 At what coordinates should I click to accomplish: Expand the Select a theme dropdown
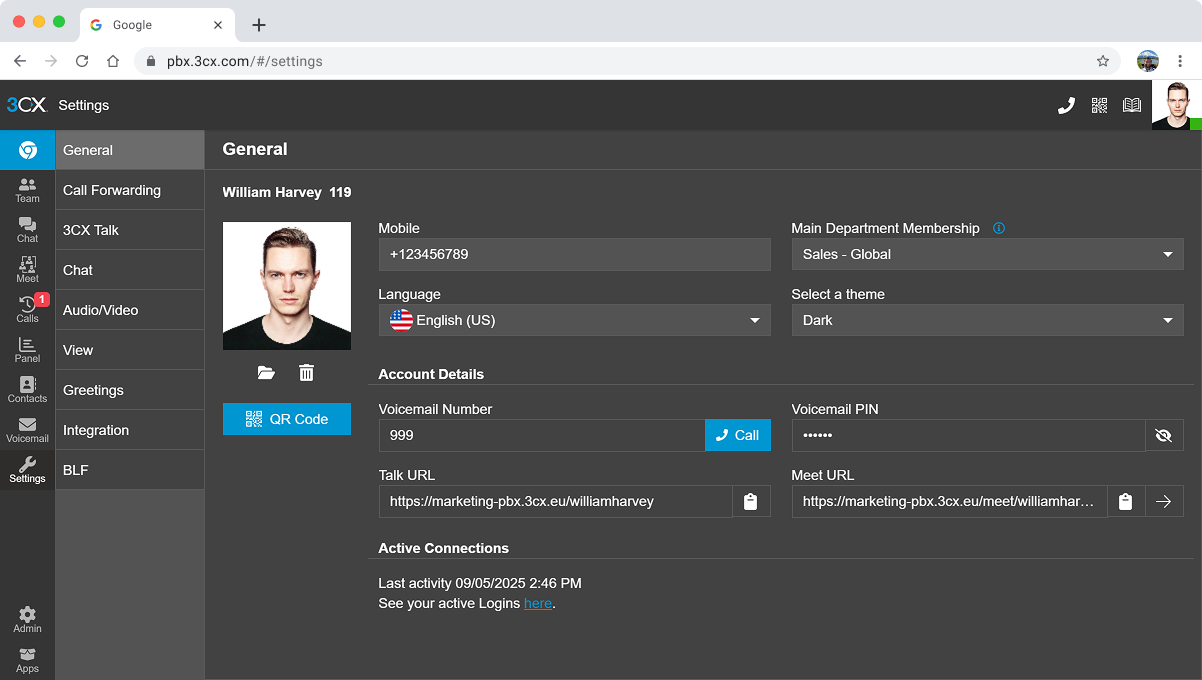[x=987, y=320]
